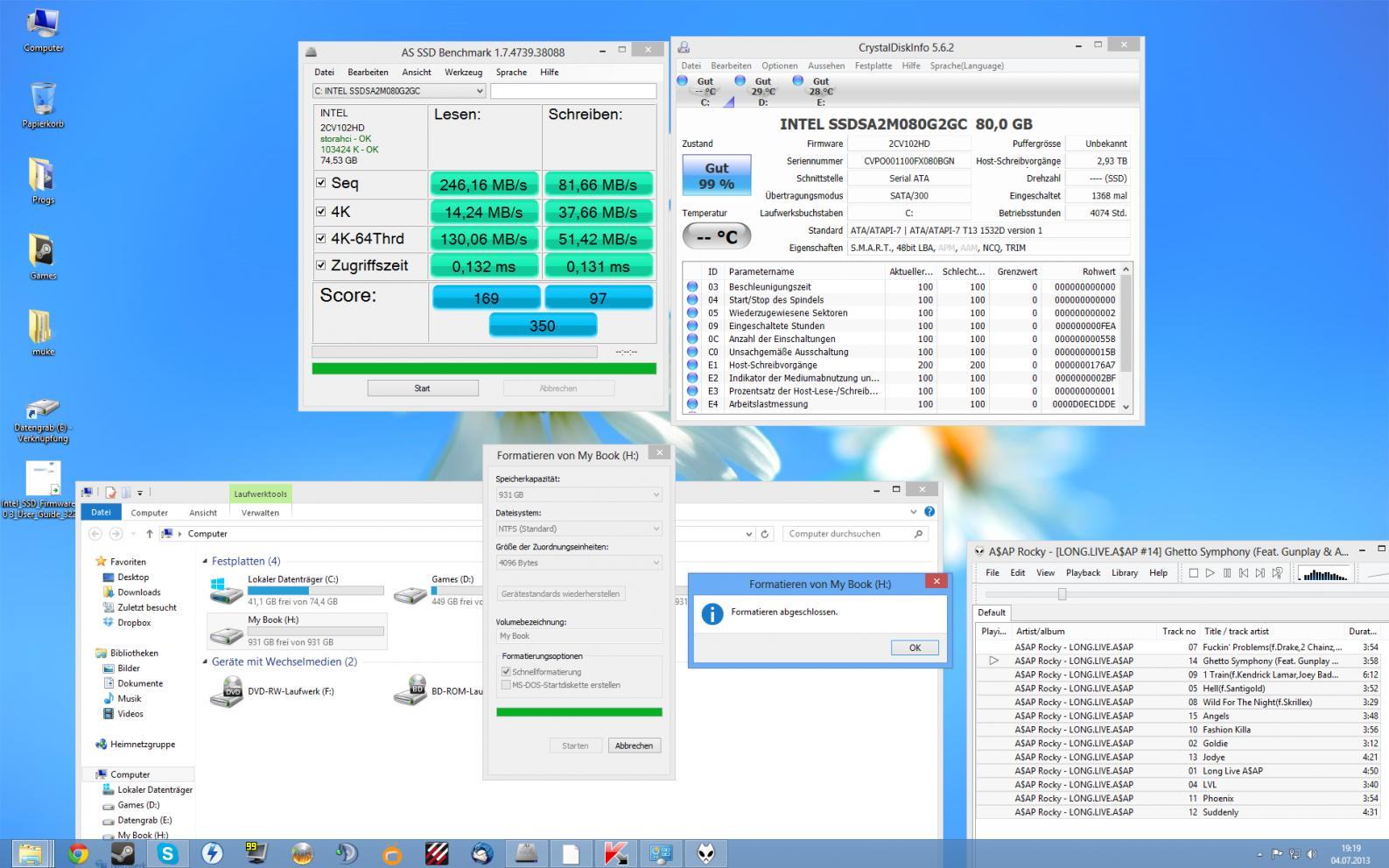Uncheck the 4K-64Thrd benchmark test
1389x868 pixels.
321,238
